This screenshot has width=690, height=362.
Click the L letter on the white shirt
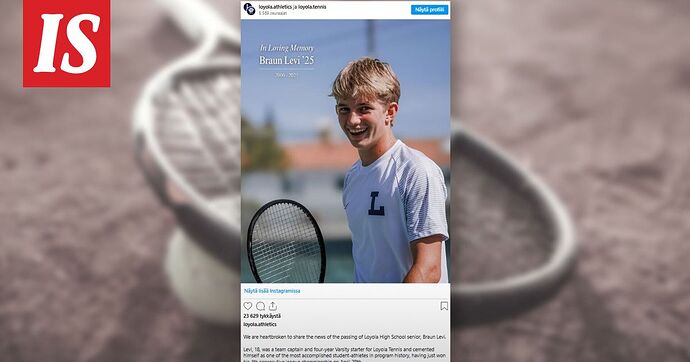376,204
